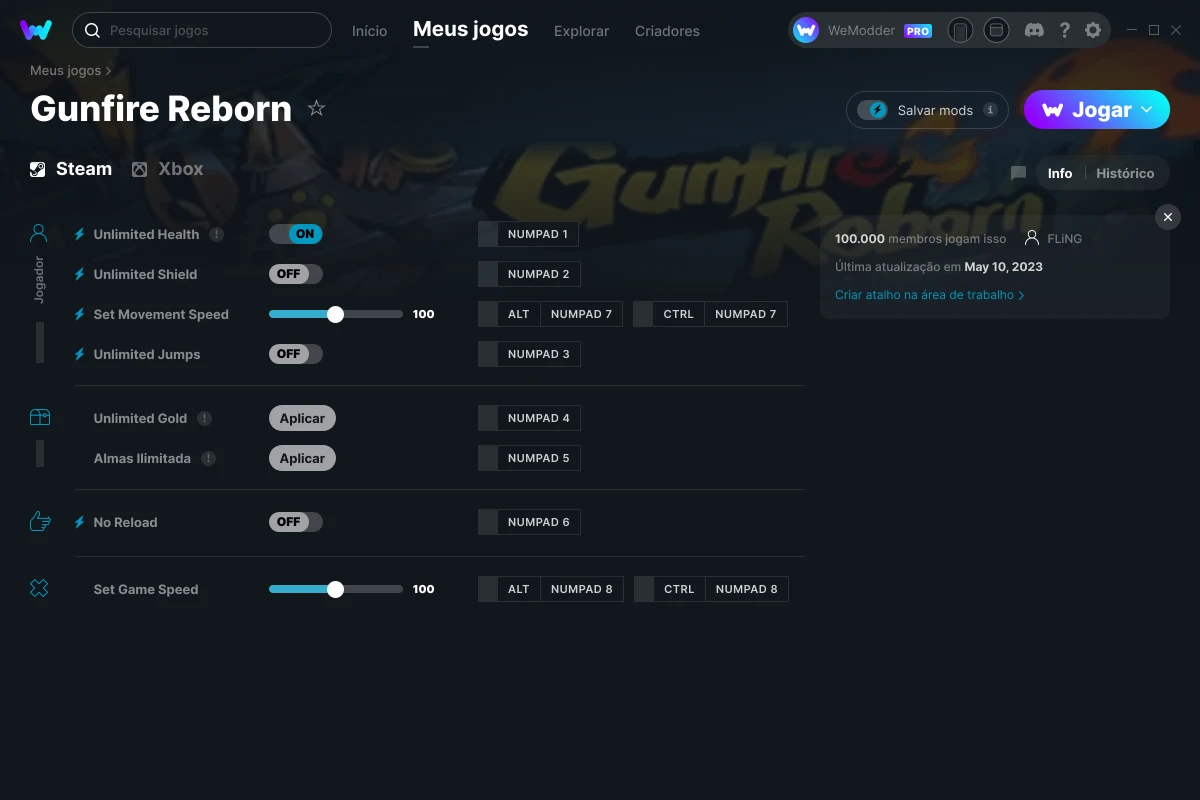Click the Xbox platform logo icon
Image resolution: width=1200 pixels, height=800 pixels.
pos(140,169)
